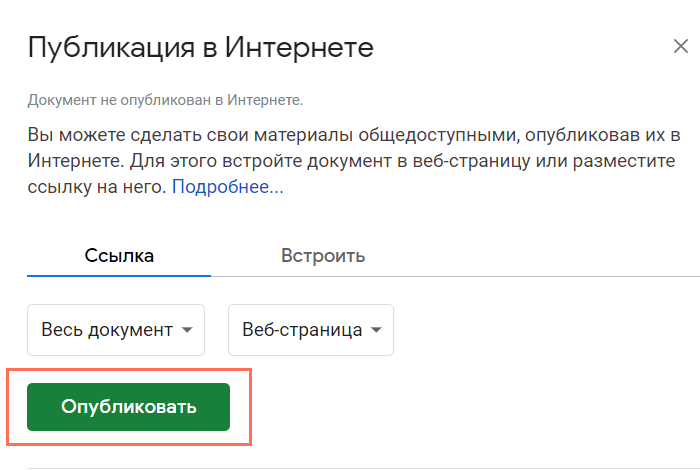The width and height of the screenshot is (700, 470).
Task: Click the "Публикация в Интернете" dialog title
Action: click(200, 47)
